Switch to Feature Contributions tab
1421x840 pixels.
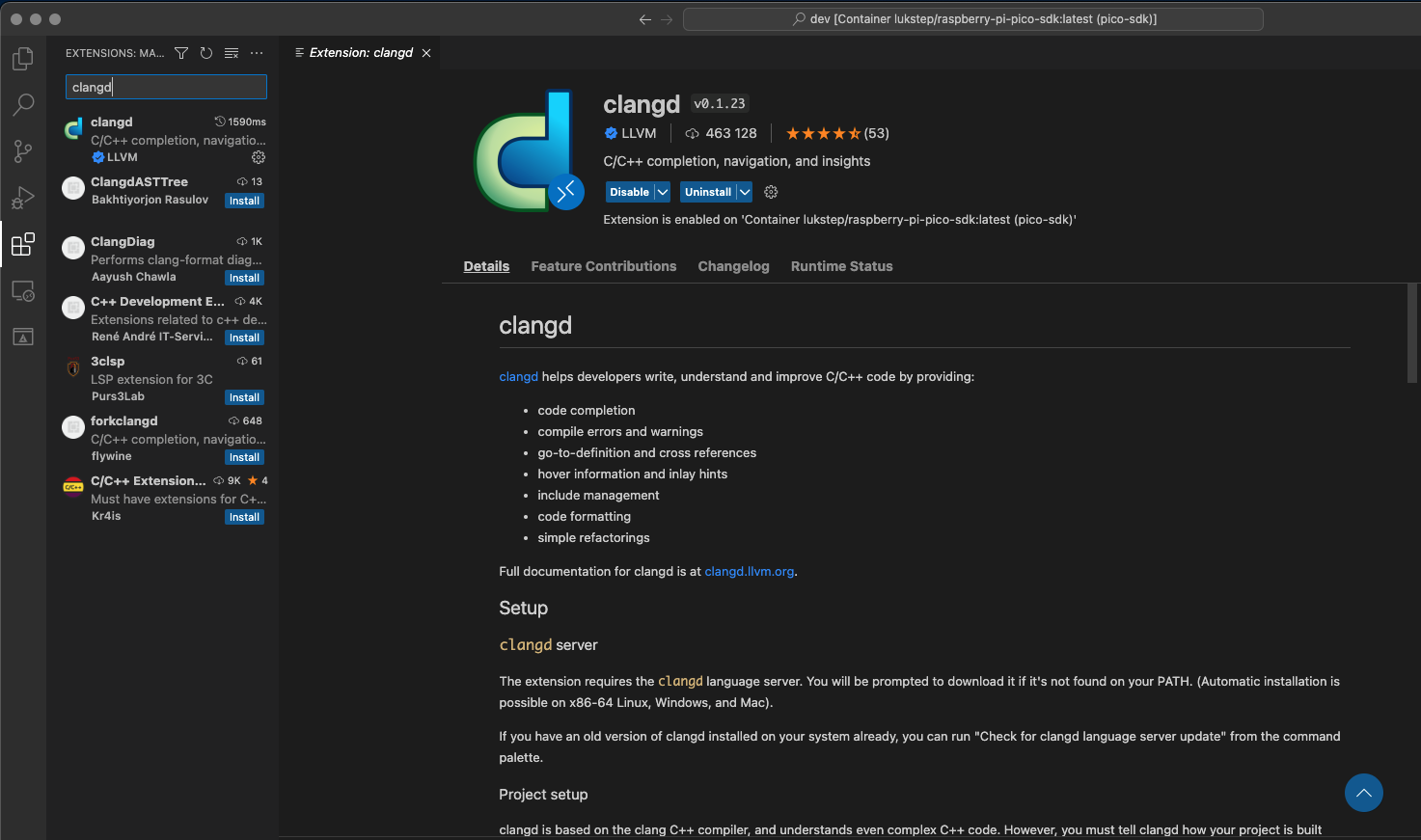pyautogui.click(x=604, y=266)
